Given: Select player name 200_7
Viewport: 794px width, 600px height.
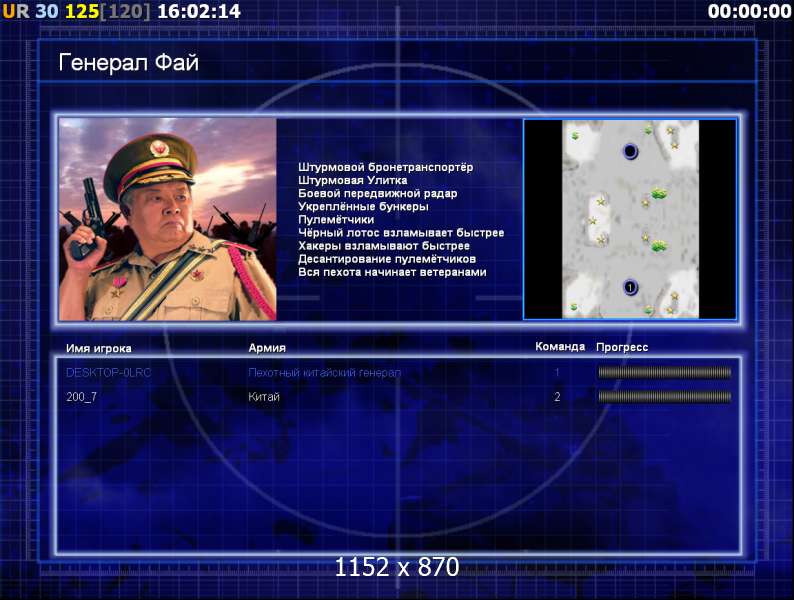Looking at the screenshot, I should 82,397.
